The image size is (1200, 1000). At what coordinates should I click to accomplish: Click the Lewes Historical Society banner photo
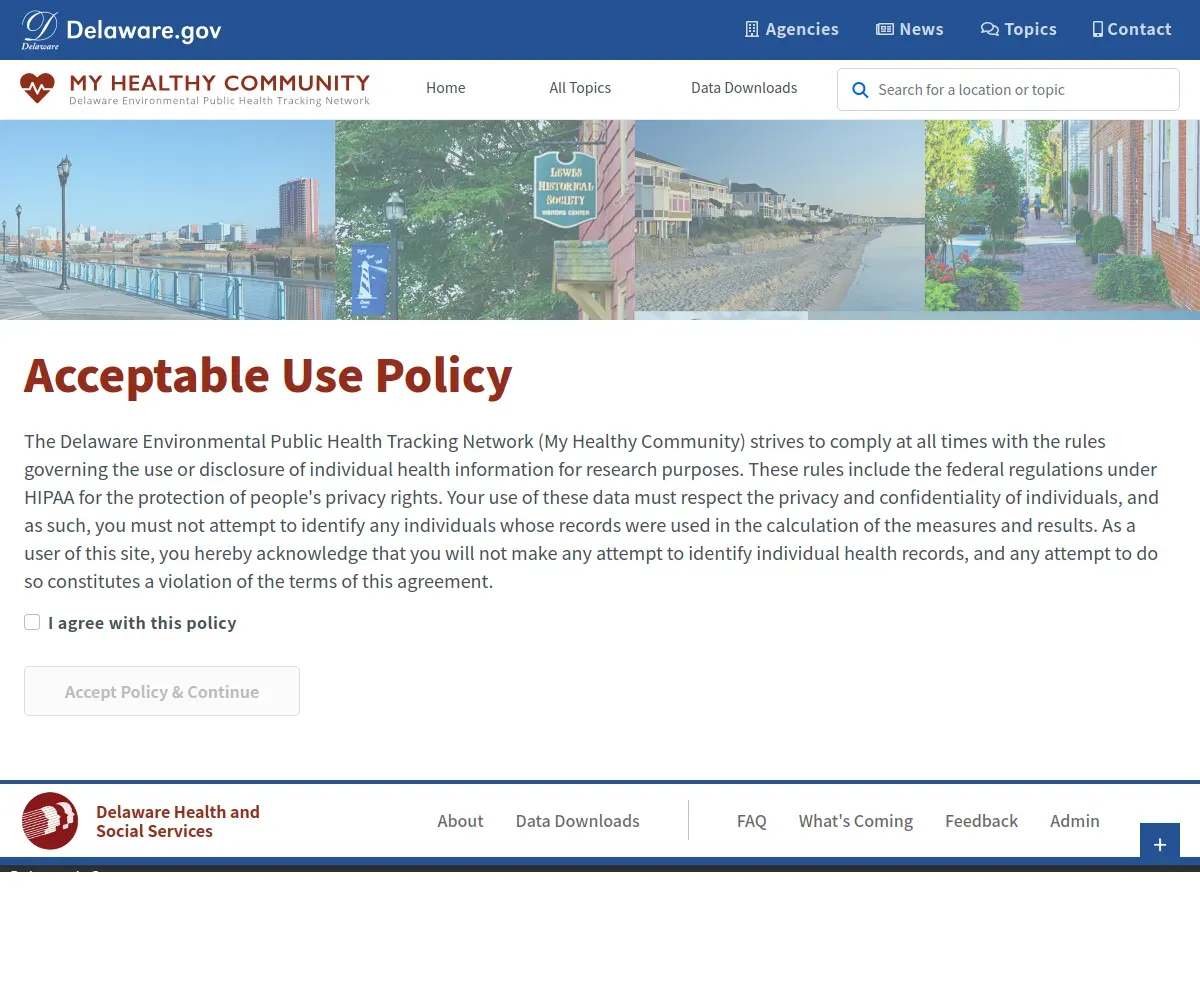[x=485, y=220]
